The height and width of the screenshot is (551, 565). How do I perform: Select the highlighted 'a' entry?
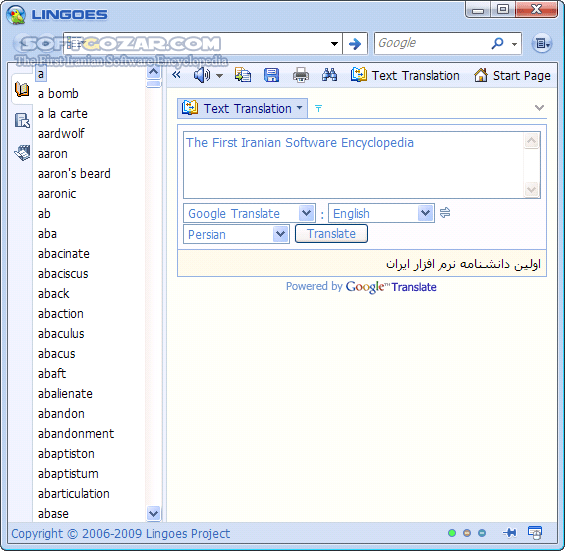[x=41, y=74]
